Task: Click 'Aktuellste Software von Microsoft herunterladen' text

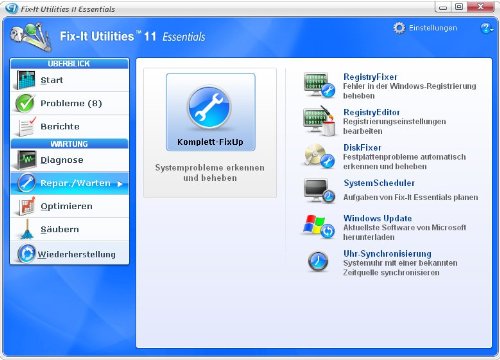Action: pos(405,232)
